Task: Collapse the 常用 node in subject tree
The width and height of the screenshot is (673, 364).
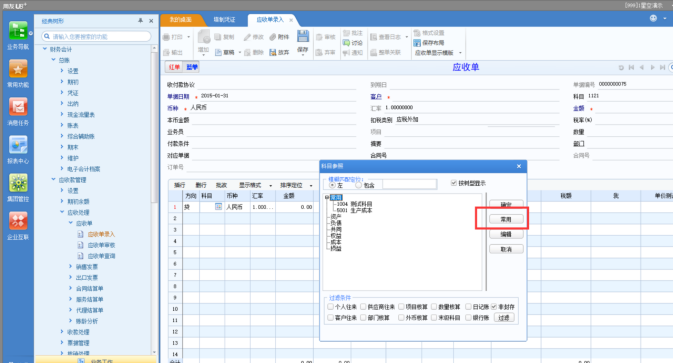Action: (327, 197)
